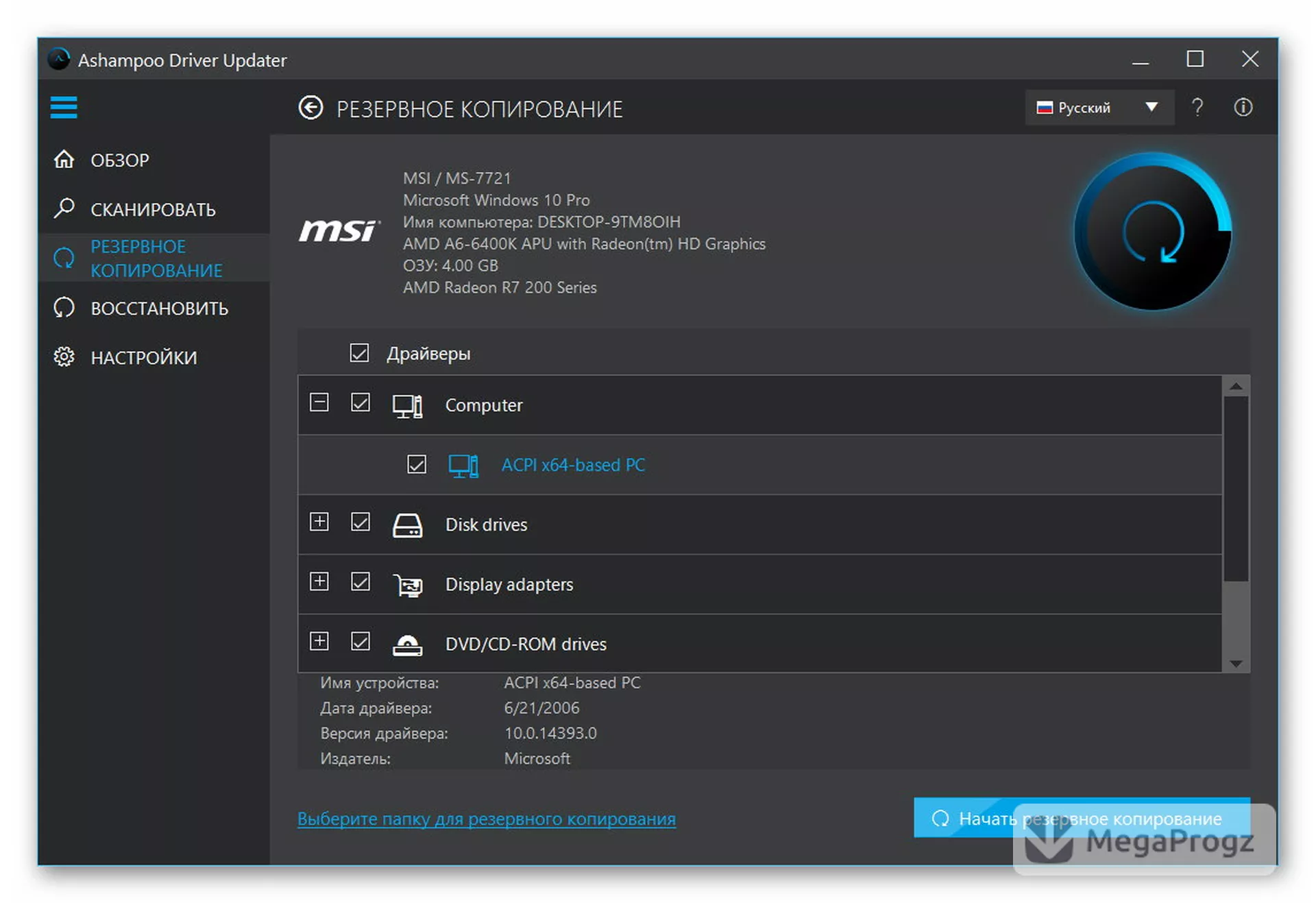1316x903 pixels.
Task: Click the Computer category icon
Action: (407, 405)
